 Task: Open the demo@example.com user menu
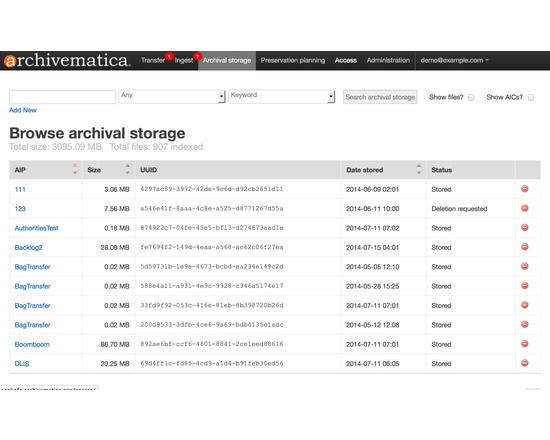tap(454, 60)
